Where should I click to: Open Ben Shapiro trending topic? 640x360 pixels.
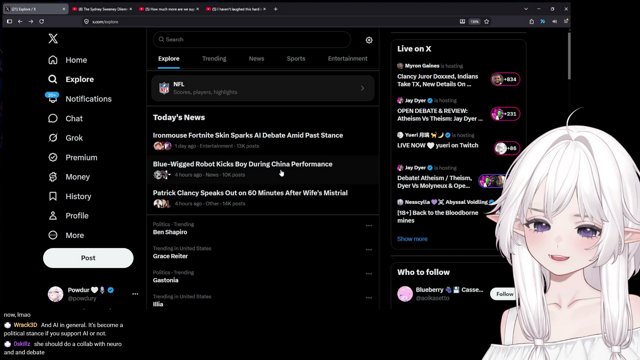170,232
